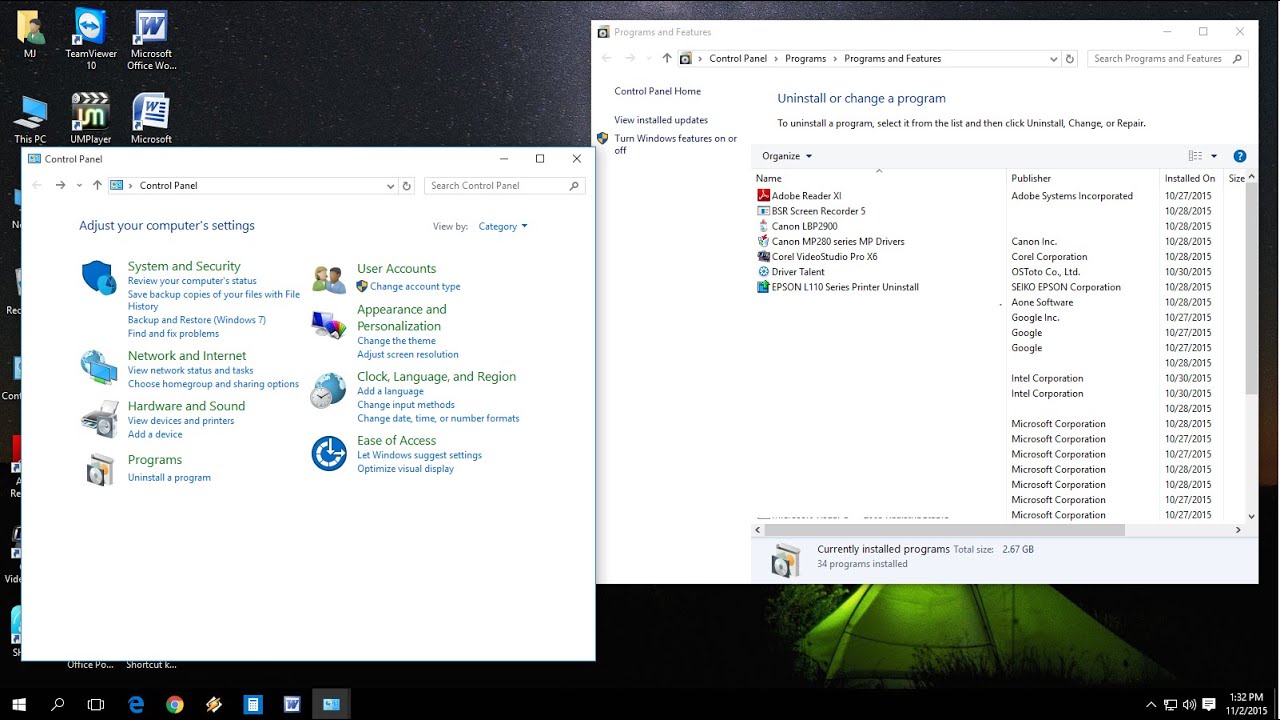Click refresh button in Control Panel address bar
This screenshot has width=1280, height=720.
click(406, 185)
